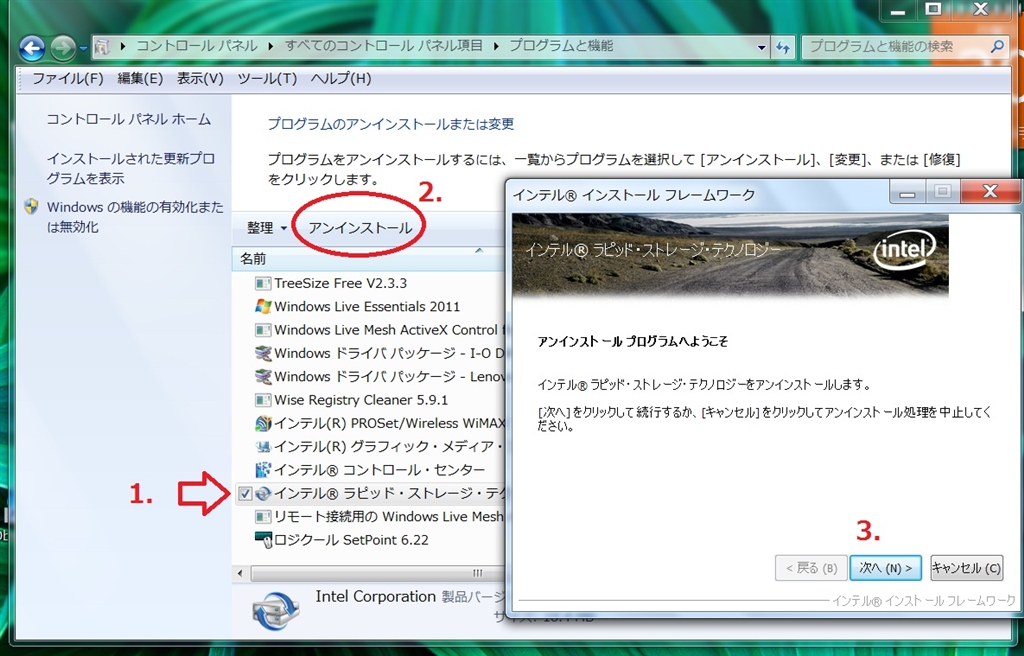The height and width of the screenshot is (656, 1024).
Task: Open the 整理 dropdown menu
Action: pyautogui.click(x=267, y=228)
